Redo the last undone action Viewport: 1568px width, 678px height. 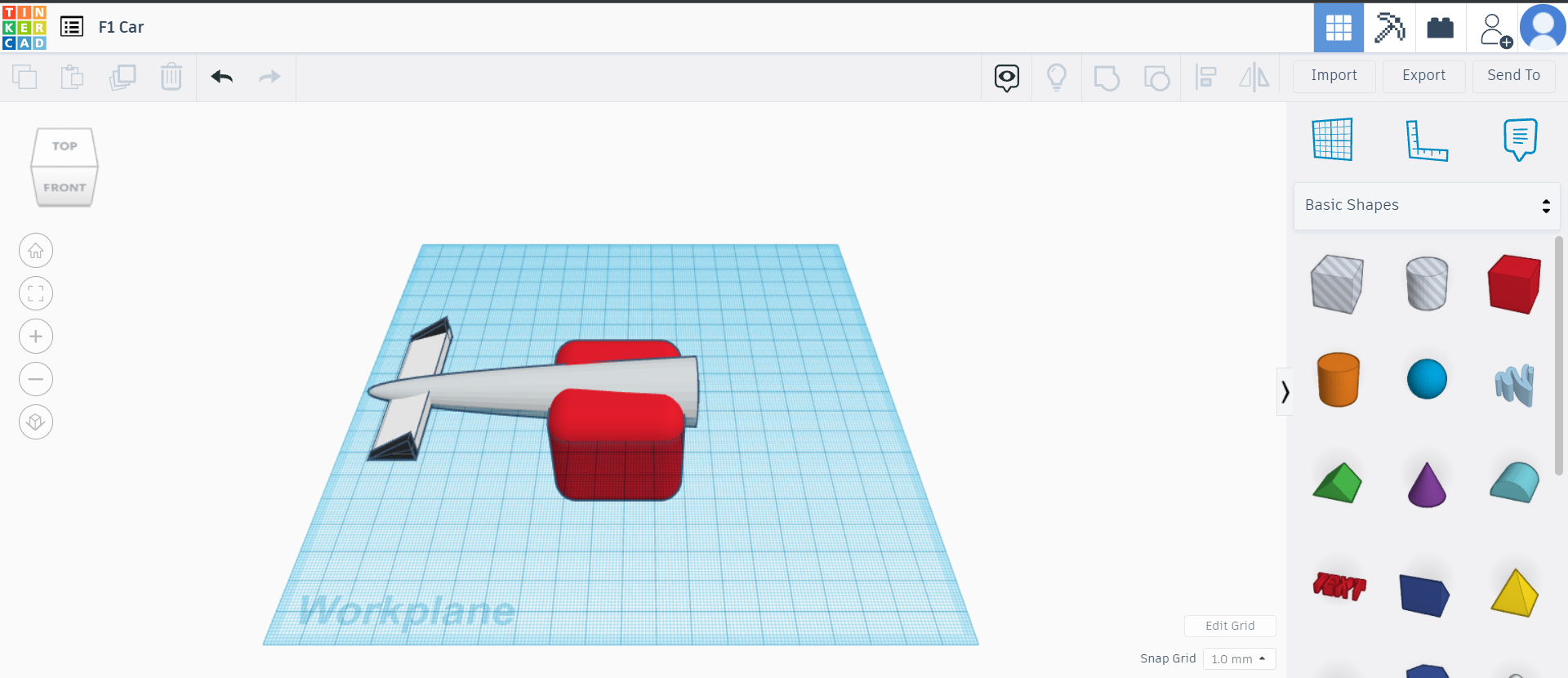coord(269,77)
